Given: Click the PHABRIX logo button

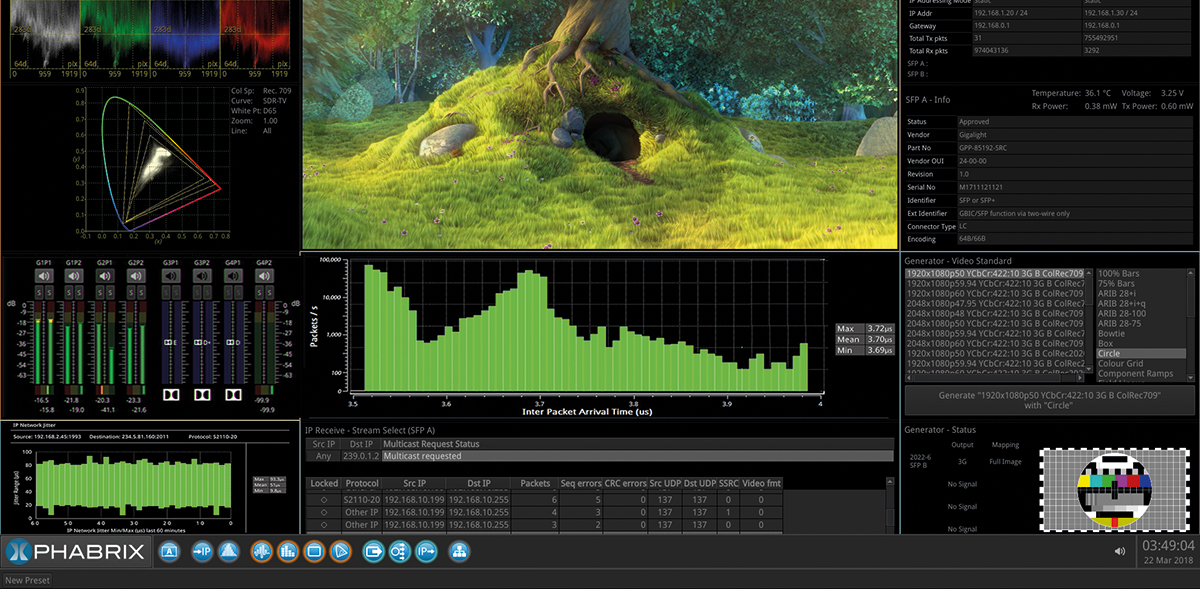Looking at the screenshot, I should (77, 551).
